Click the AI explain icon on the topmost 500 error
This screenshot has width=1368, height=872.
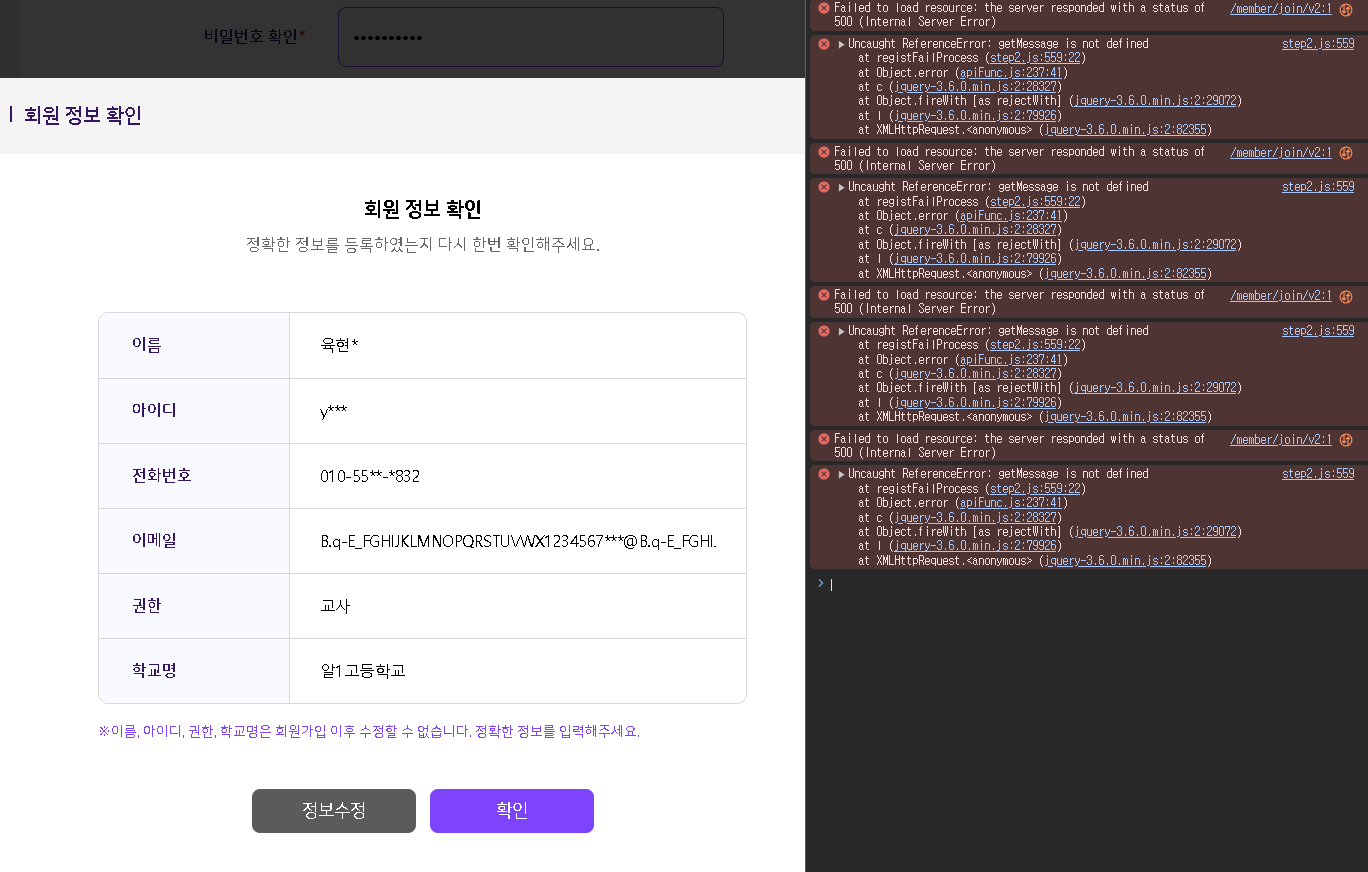(x=1346, y=10)
